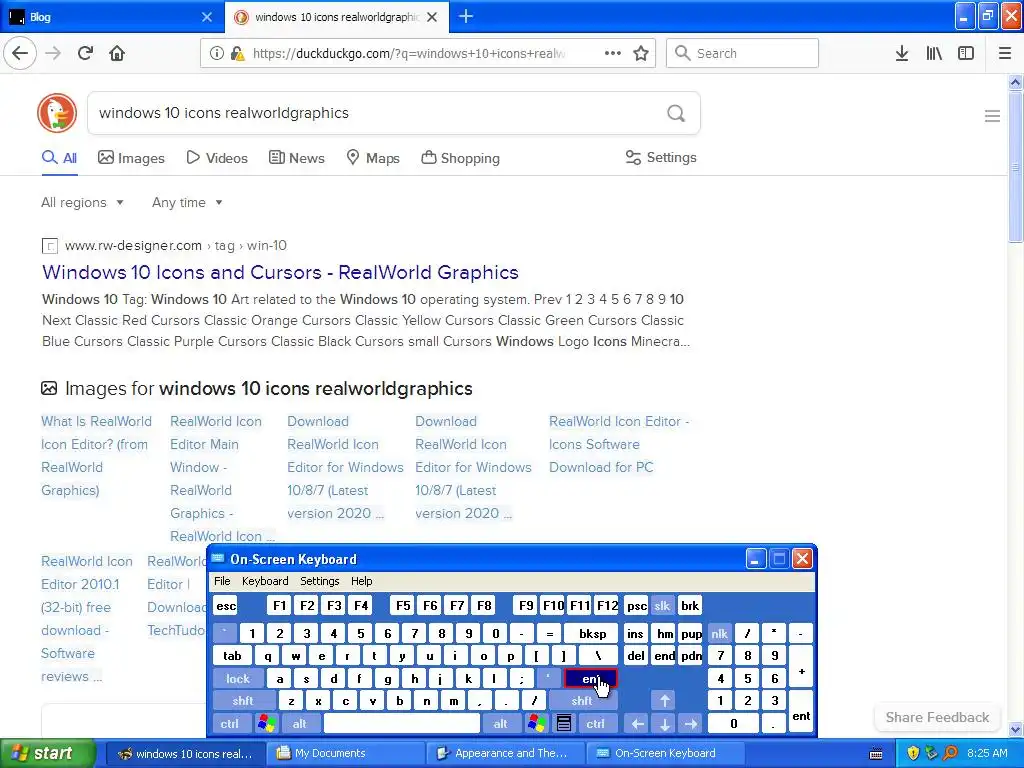The width and height of the screenshot is (1024, 768).
Task: Click the esc key on keyboard
Action: [x=226, y=605]
